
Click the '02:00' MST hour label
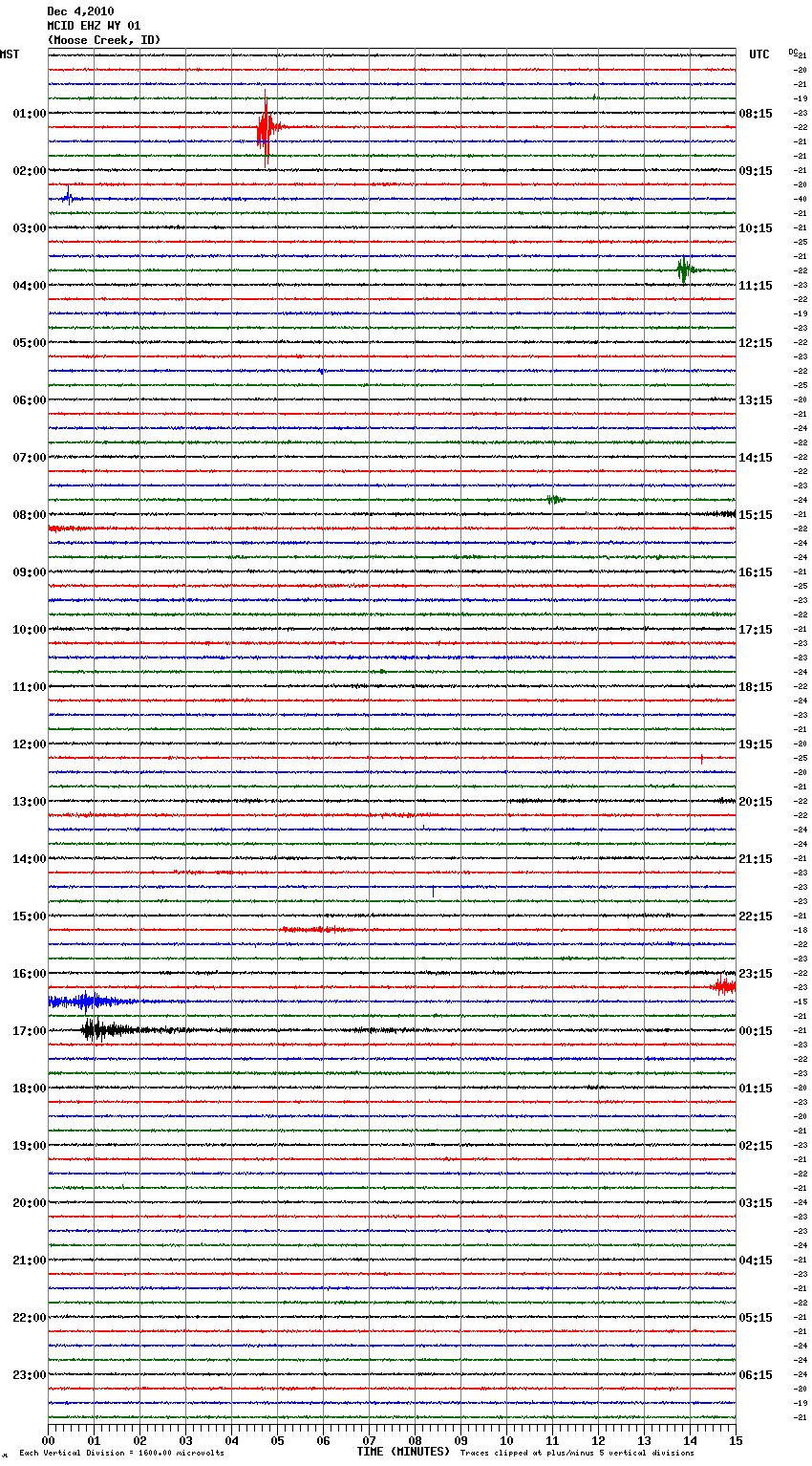pos(29,171)
